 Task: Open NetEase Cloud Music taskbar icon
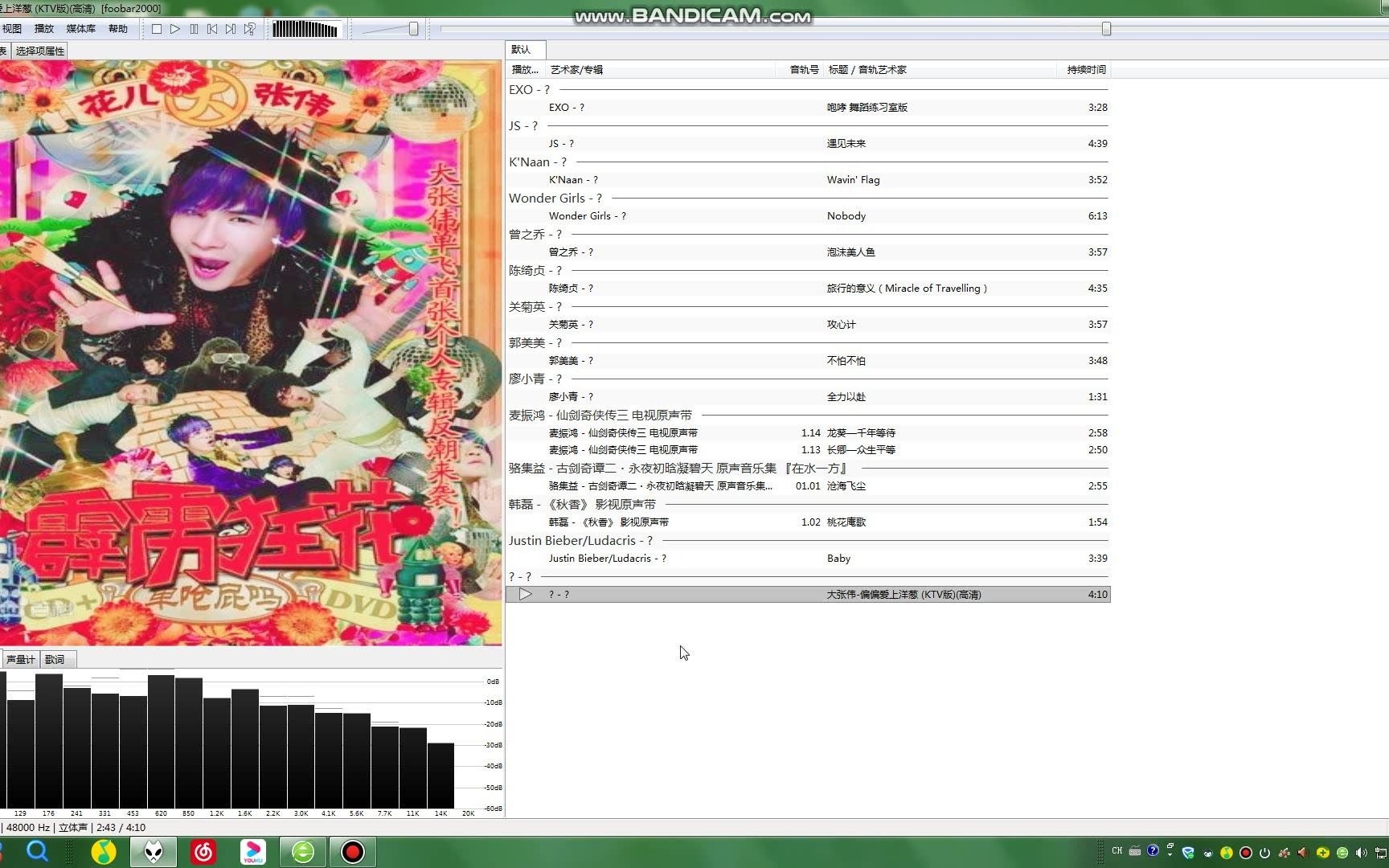pos(203,852)
